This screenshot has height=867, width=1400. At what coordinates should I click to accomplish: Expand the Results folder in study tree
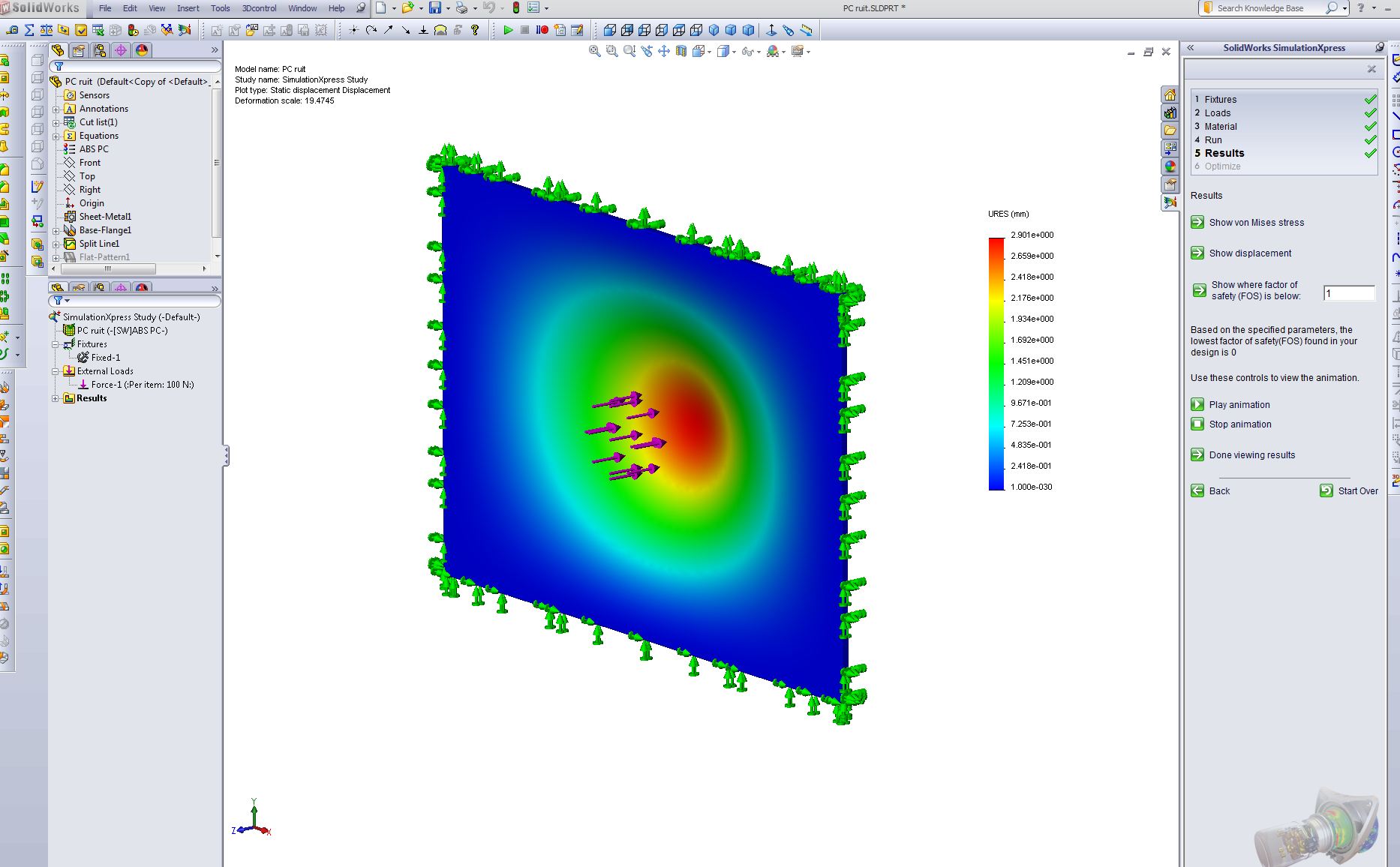(x=56, y=398)
